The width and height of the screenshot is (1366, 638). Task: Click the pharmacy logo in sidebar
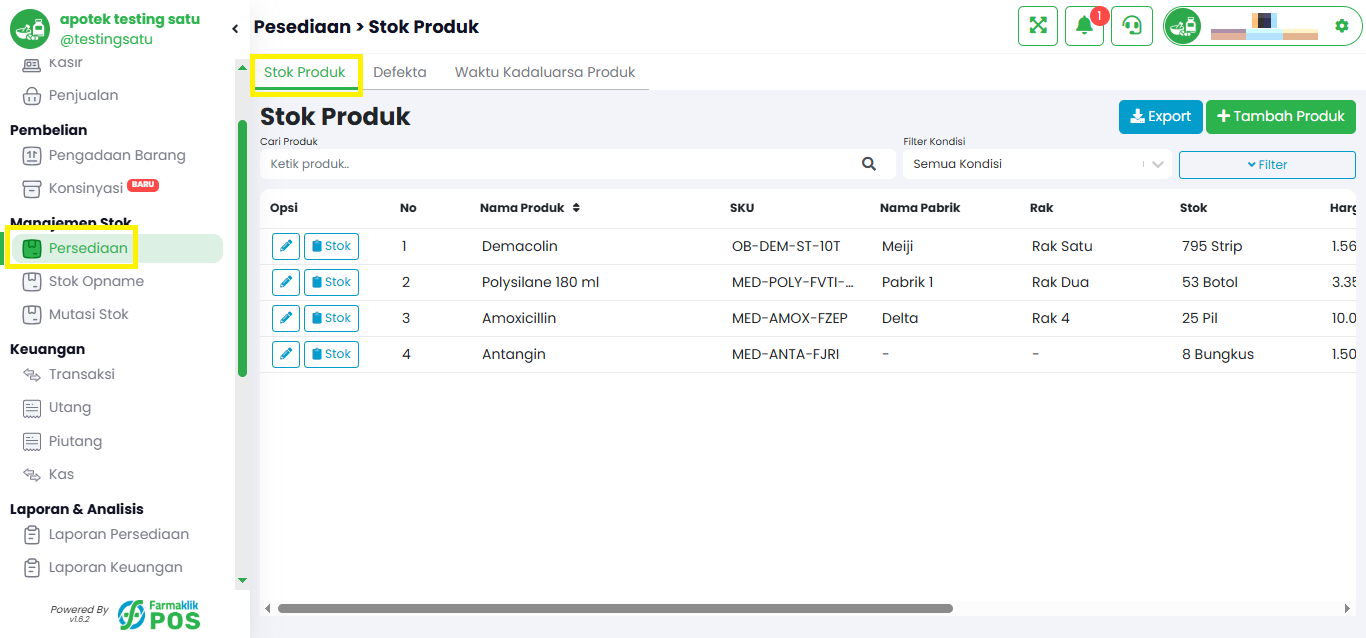point(30,29)
